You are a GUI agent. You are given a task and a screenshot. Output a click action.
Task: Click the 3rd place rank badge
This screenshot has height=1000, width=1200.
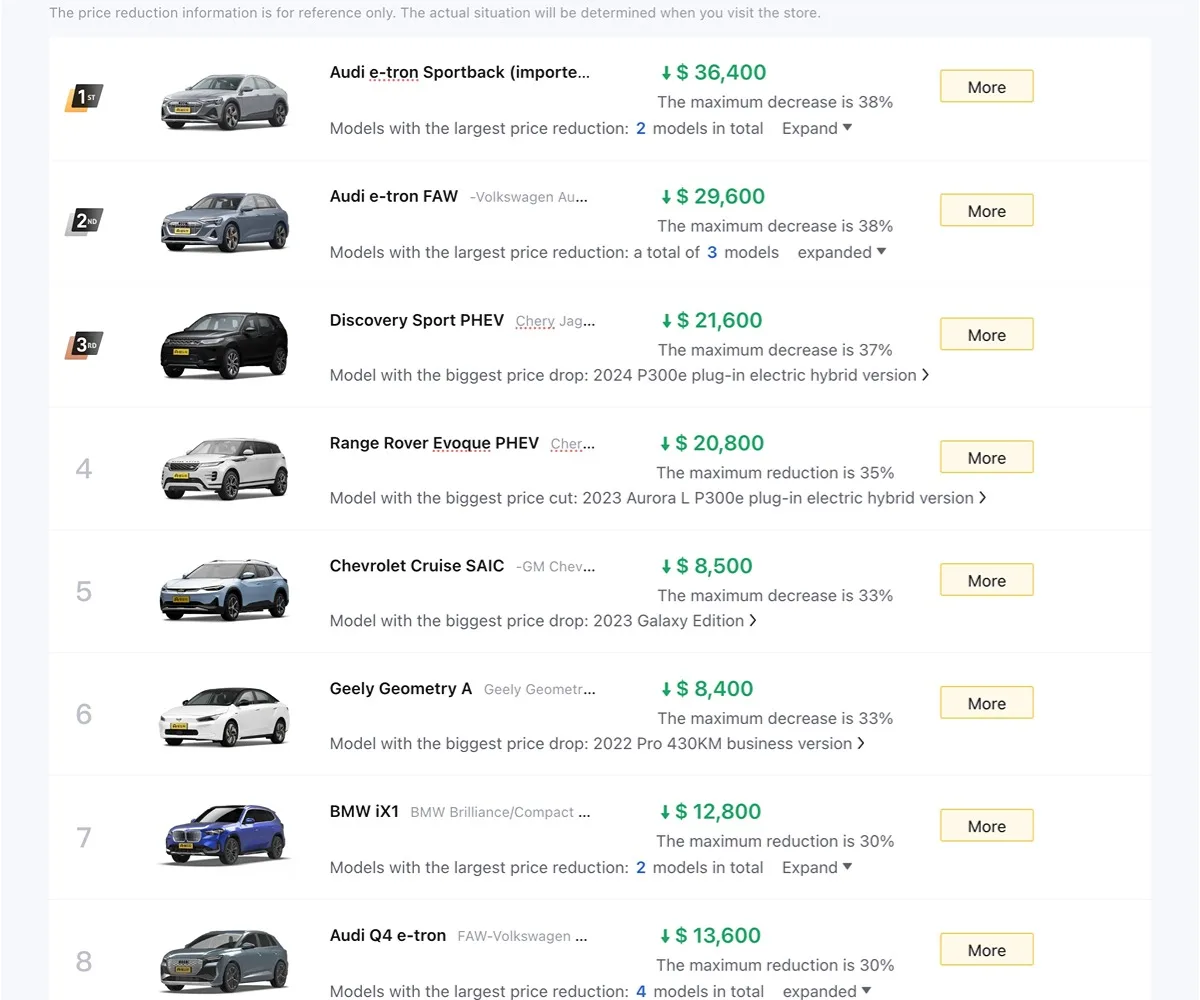84,345
